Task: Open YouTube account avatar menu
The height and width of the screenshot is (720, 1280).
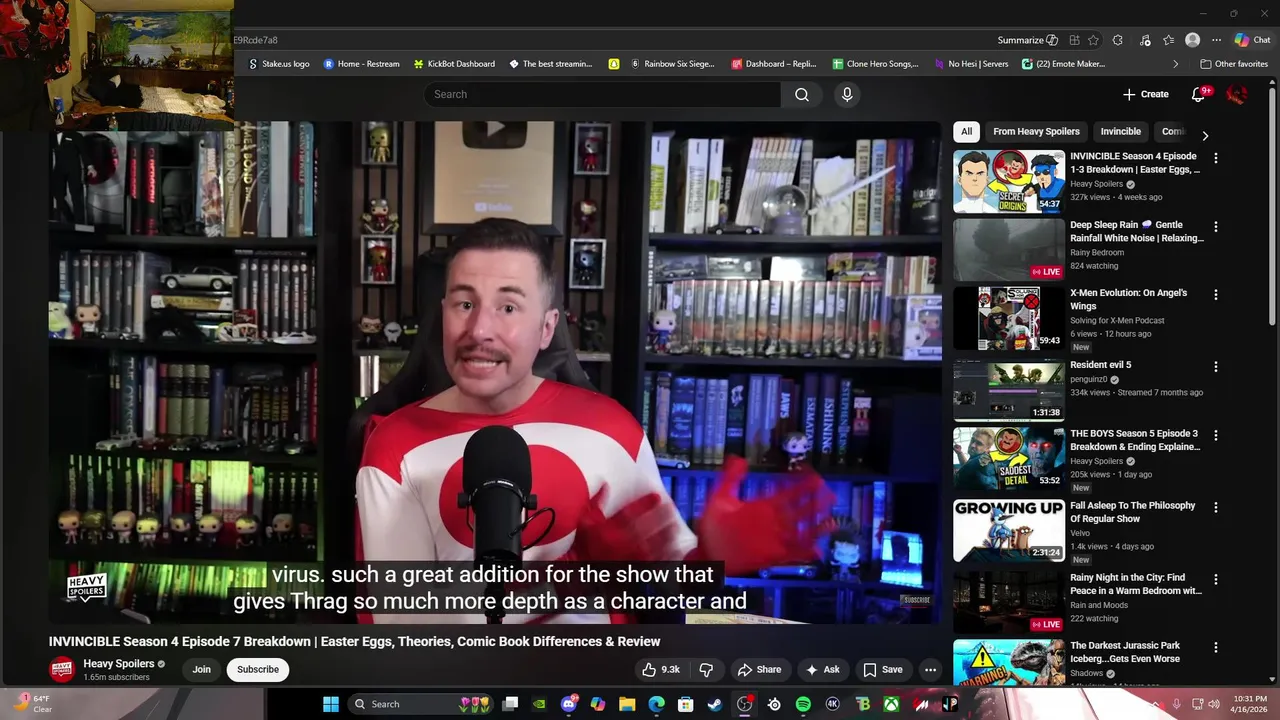Action: (1236, 94)
